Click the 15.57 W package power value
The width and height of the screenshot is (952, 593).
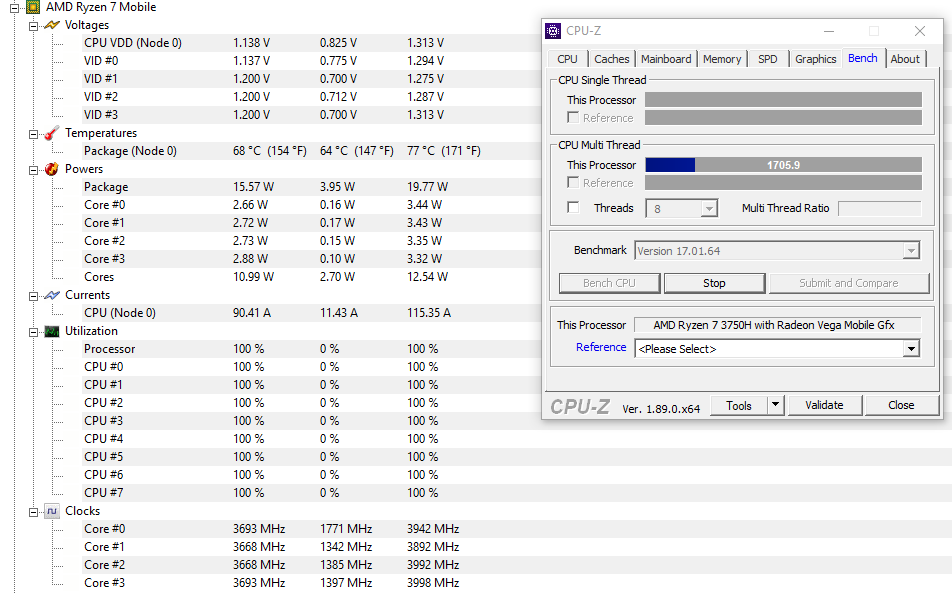(253, 187)
